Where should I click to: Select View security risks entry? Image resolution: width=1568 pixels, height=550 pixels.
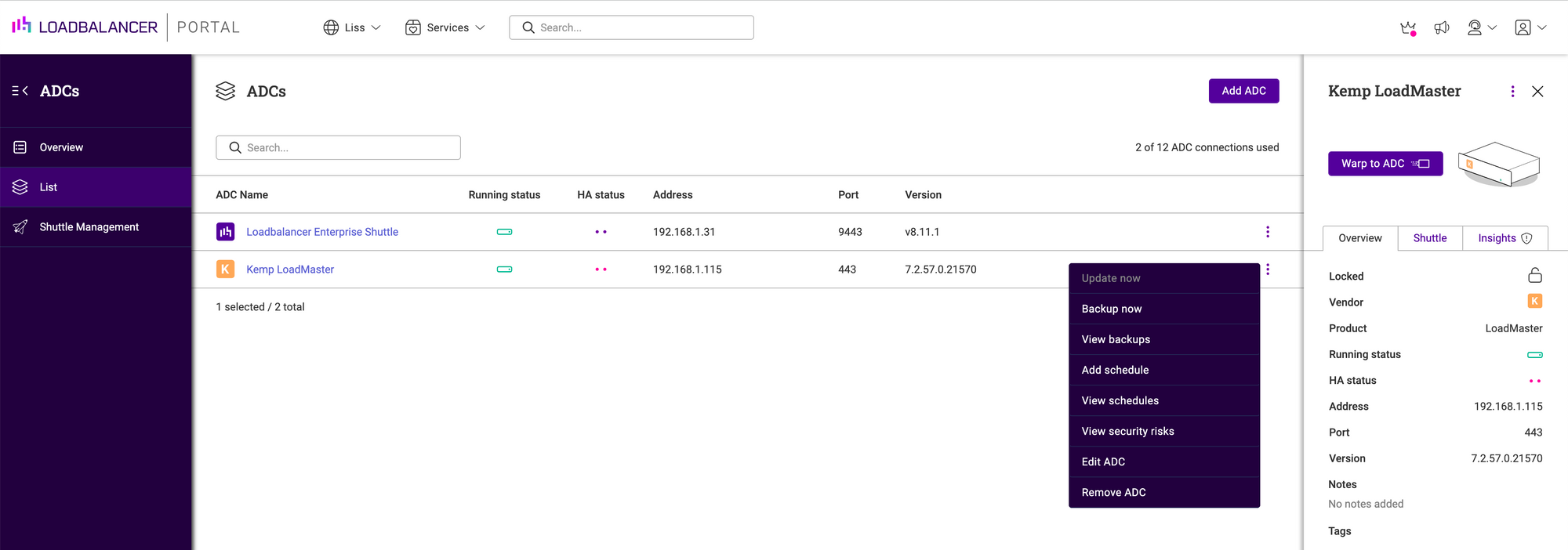click(x=1164, y=431)
